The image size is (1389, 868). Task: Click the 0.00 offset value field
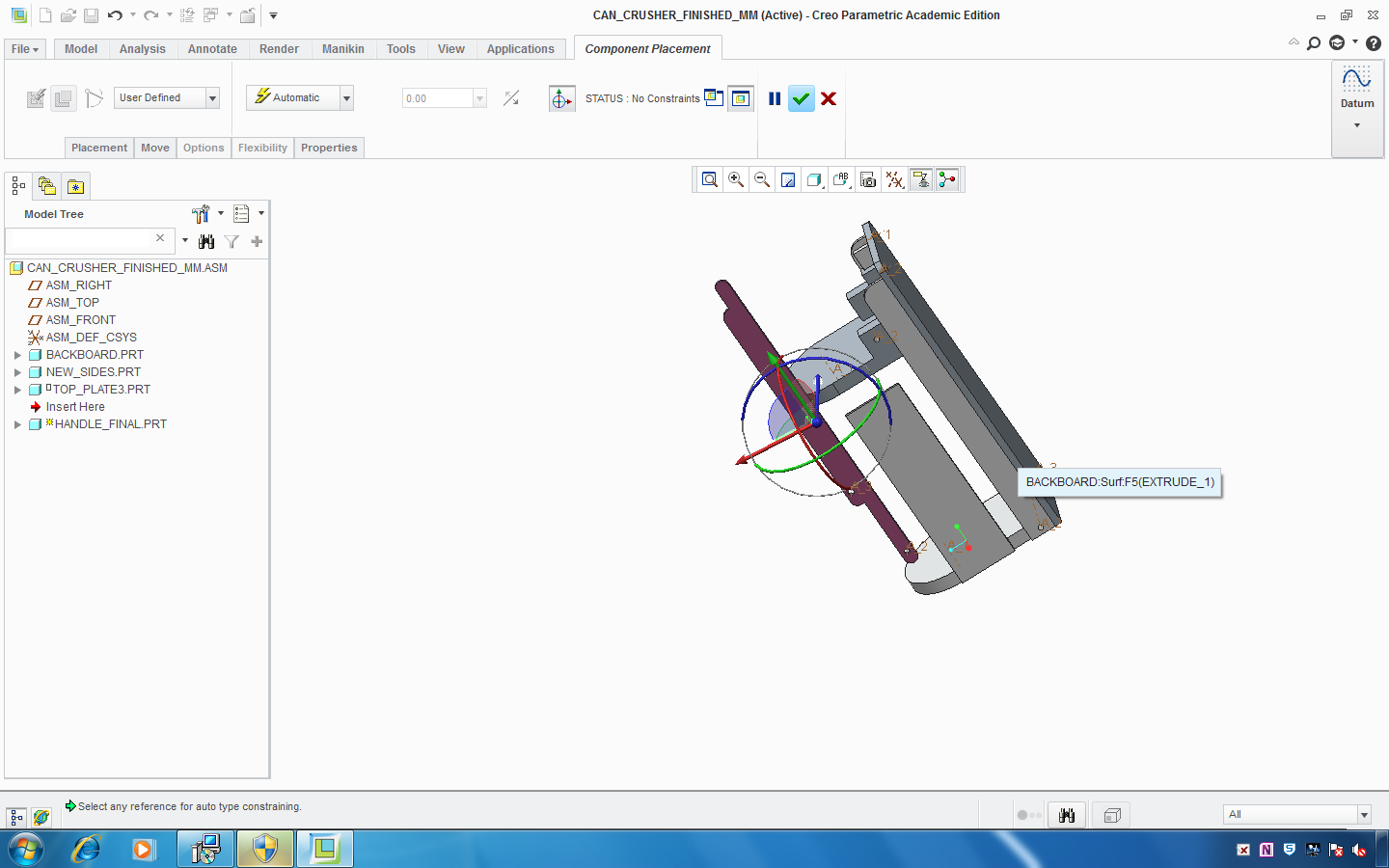[438, 98]
